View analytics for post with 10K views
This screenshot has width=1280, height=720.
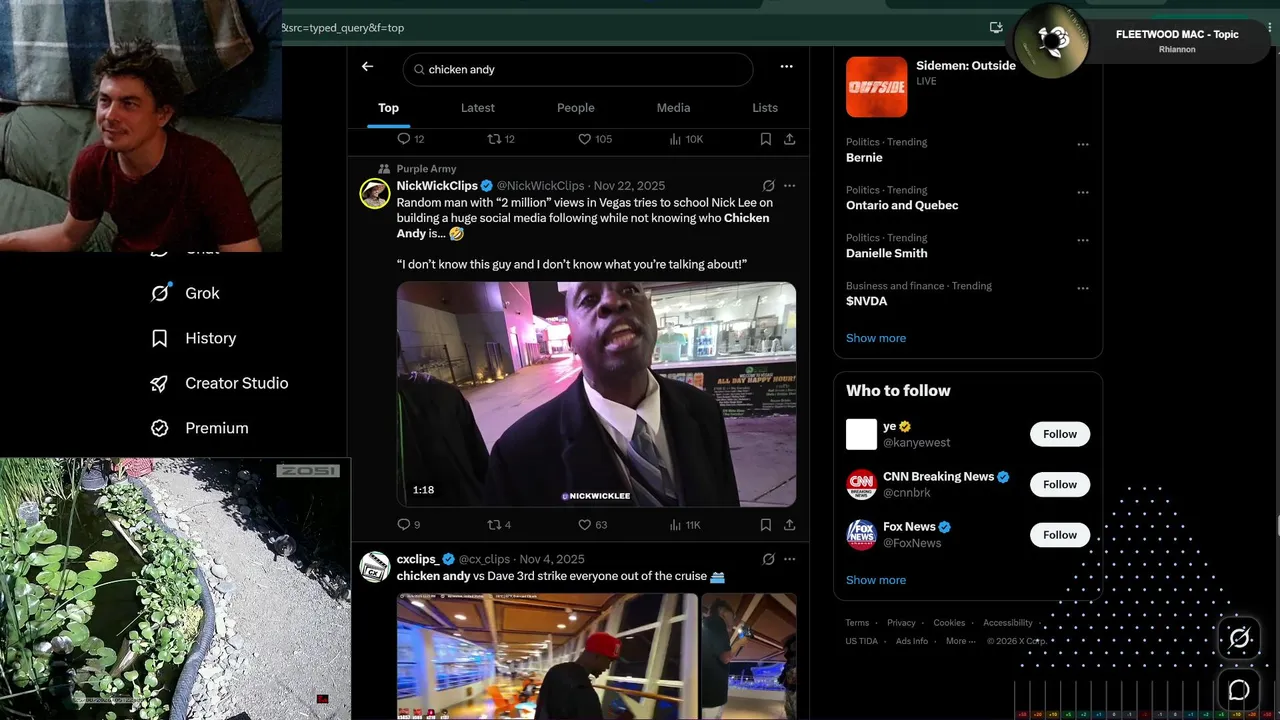tap(688, 139)
